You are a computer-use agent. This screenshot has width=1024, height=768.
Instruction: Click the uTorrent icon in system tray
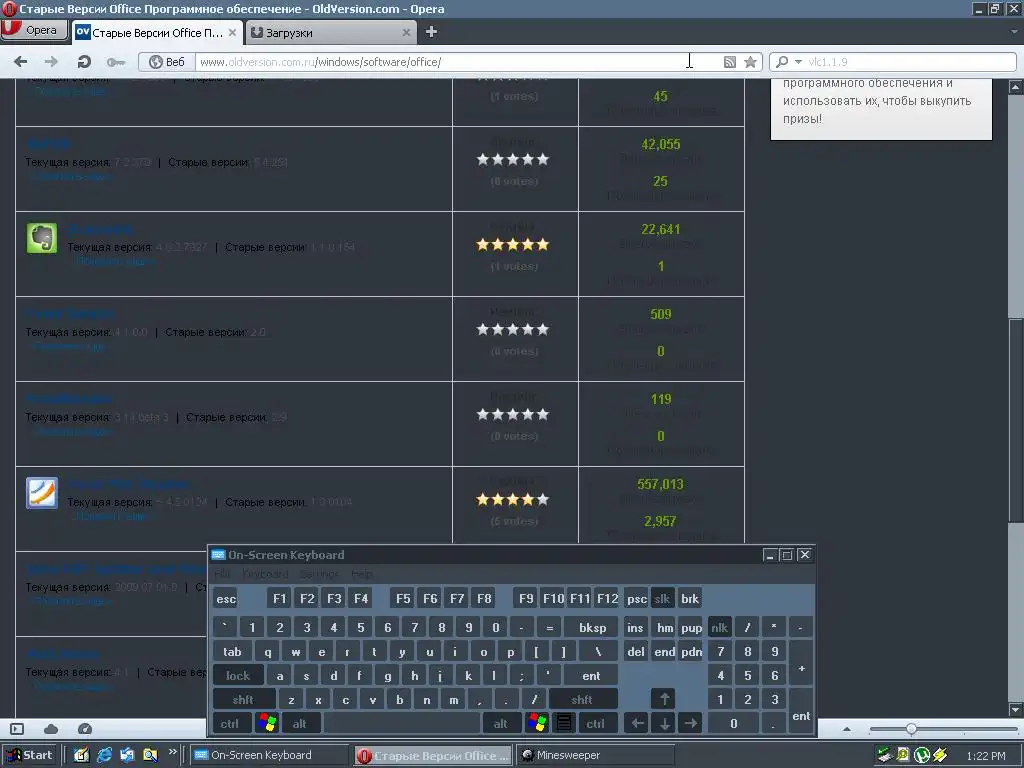pos(921,755)
